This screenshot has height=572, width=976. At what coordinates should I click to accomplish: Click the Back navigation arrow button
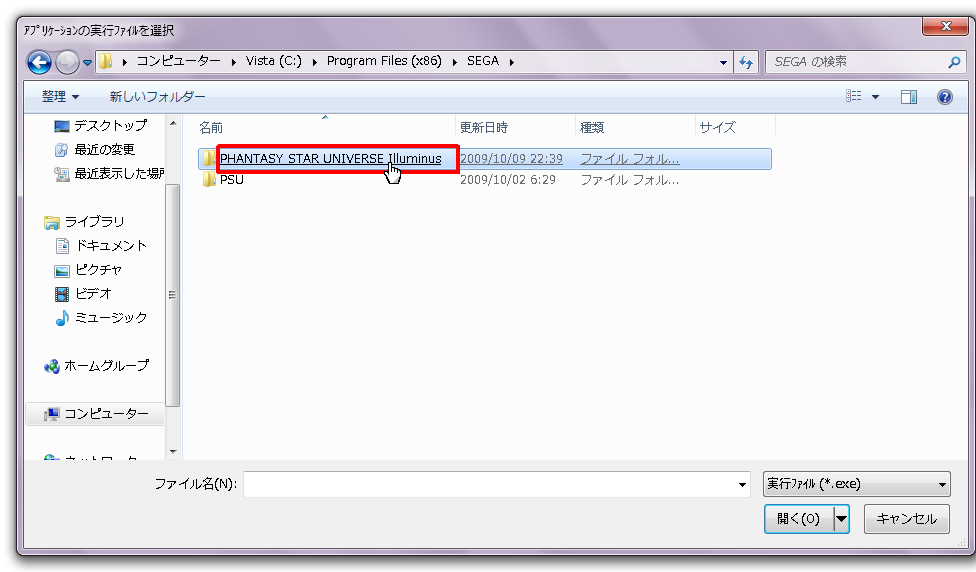[39, 62]
